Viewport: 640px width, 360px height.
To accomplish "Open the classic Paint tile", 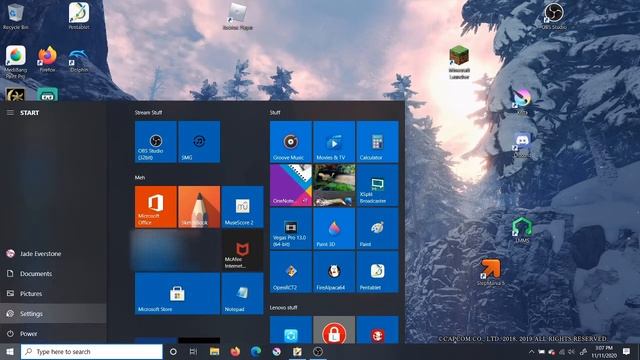I will click(x=377, y=229).
